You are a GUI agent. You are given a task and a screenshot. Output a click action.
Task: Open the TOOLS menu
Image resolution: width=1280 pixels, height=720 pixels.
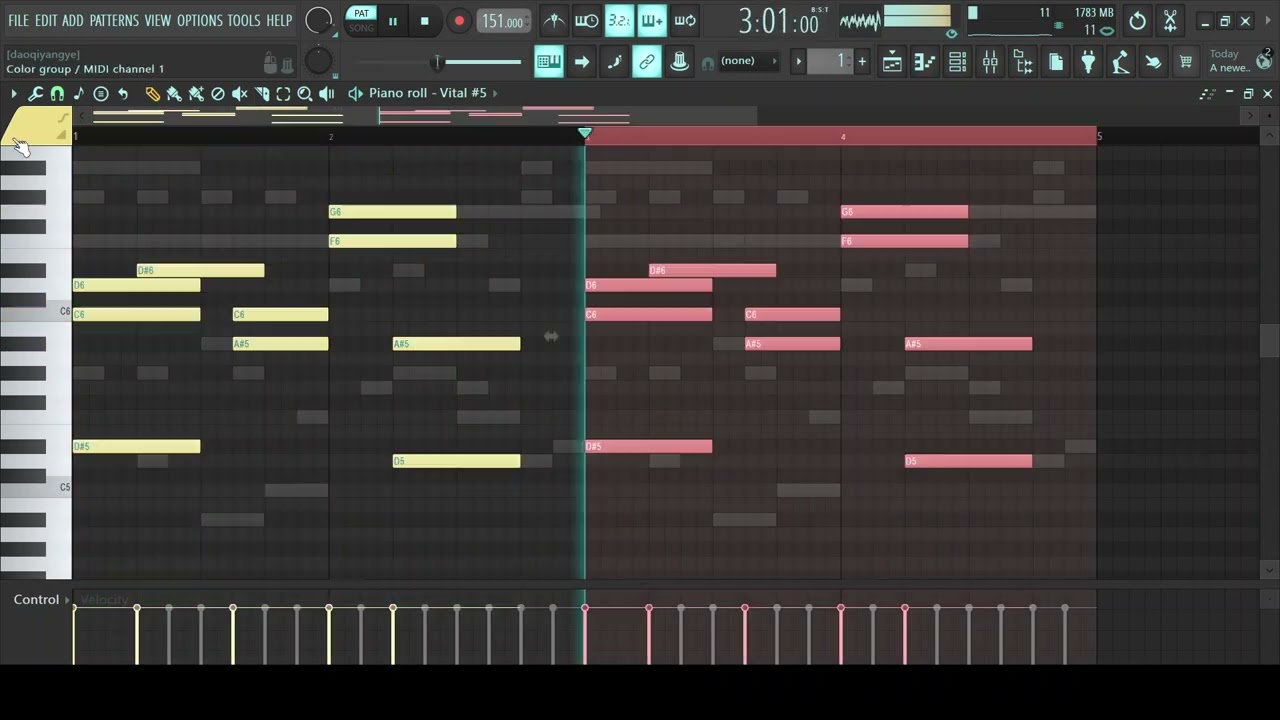(x=243, y=20)
